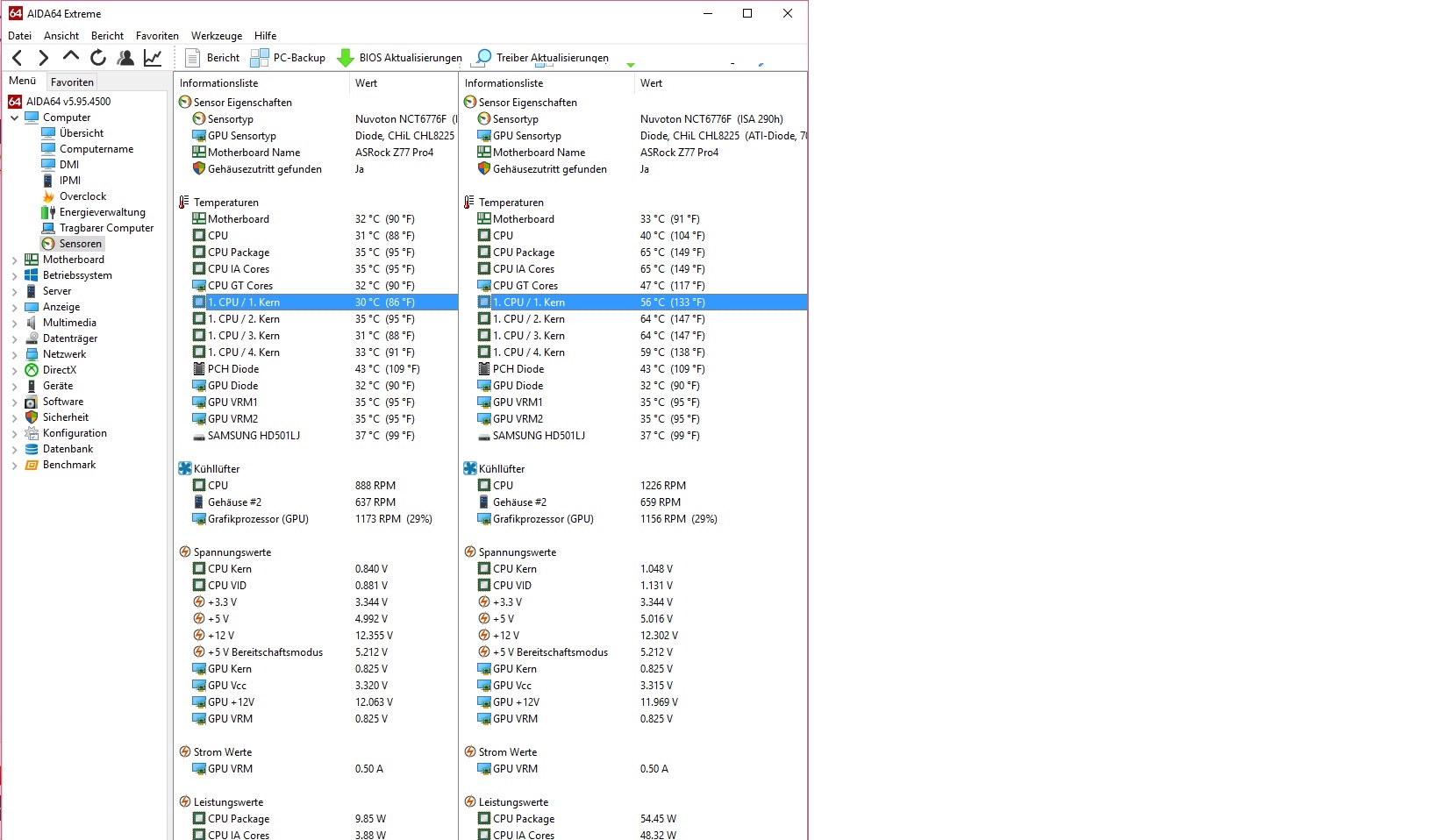Viewport: 1436px width, 840px height.
Task: Click right Kühllüfter fan icon
Action: pos(470,469)
